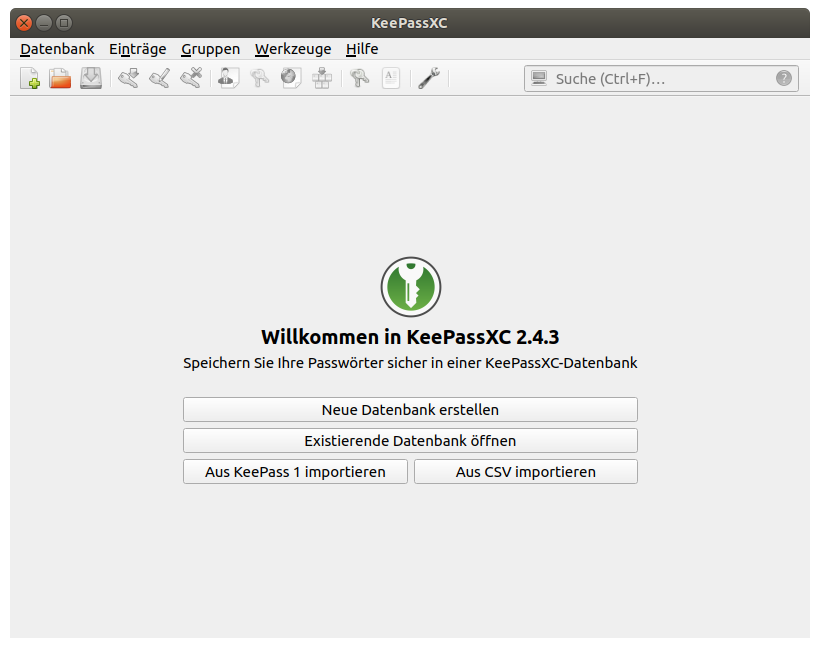Select the perform Auto-Type icon

point(322,78)
